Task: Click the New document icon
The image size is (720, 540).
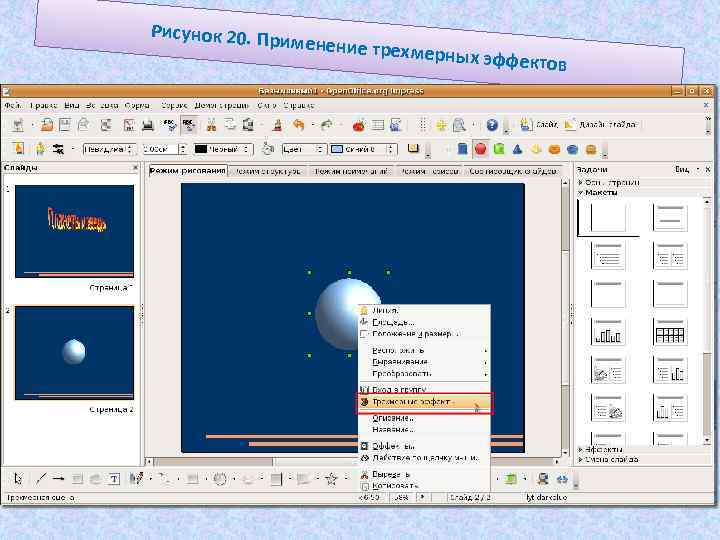Action: point(19,125)
